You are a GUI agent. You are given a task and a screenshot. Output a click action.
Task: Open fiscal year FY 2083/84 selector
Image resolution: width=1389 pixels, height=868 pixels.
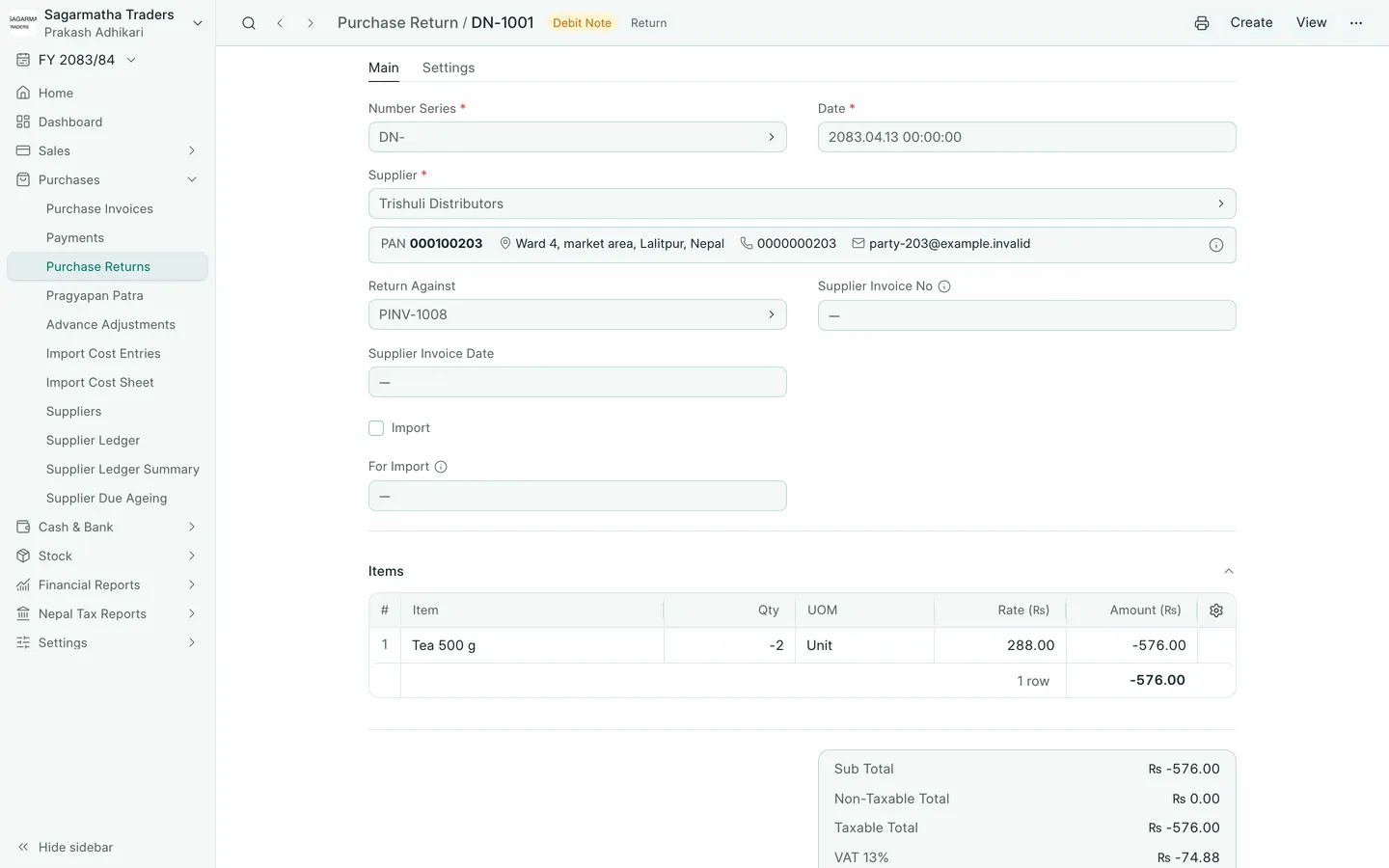pyautogui.click(x=77, y=60)
